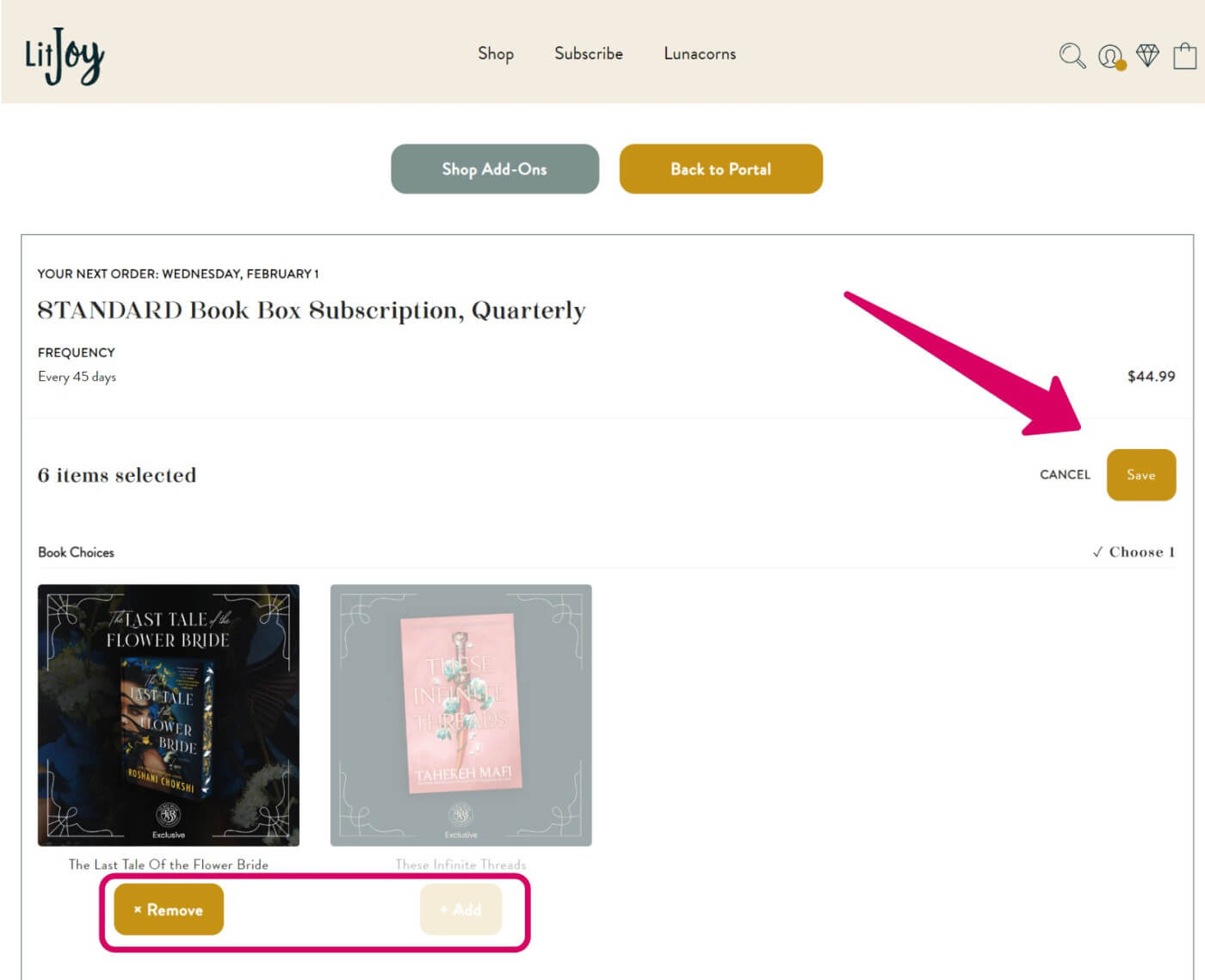The width and height of the screenshot is (1205, 980).
Task: Click the diamond rewards icon
Action: [1148, 55]
